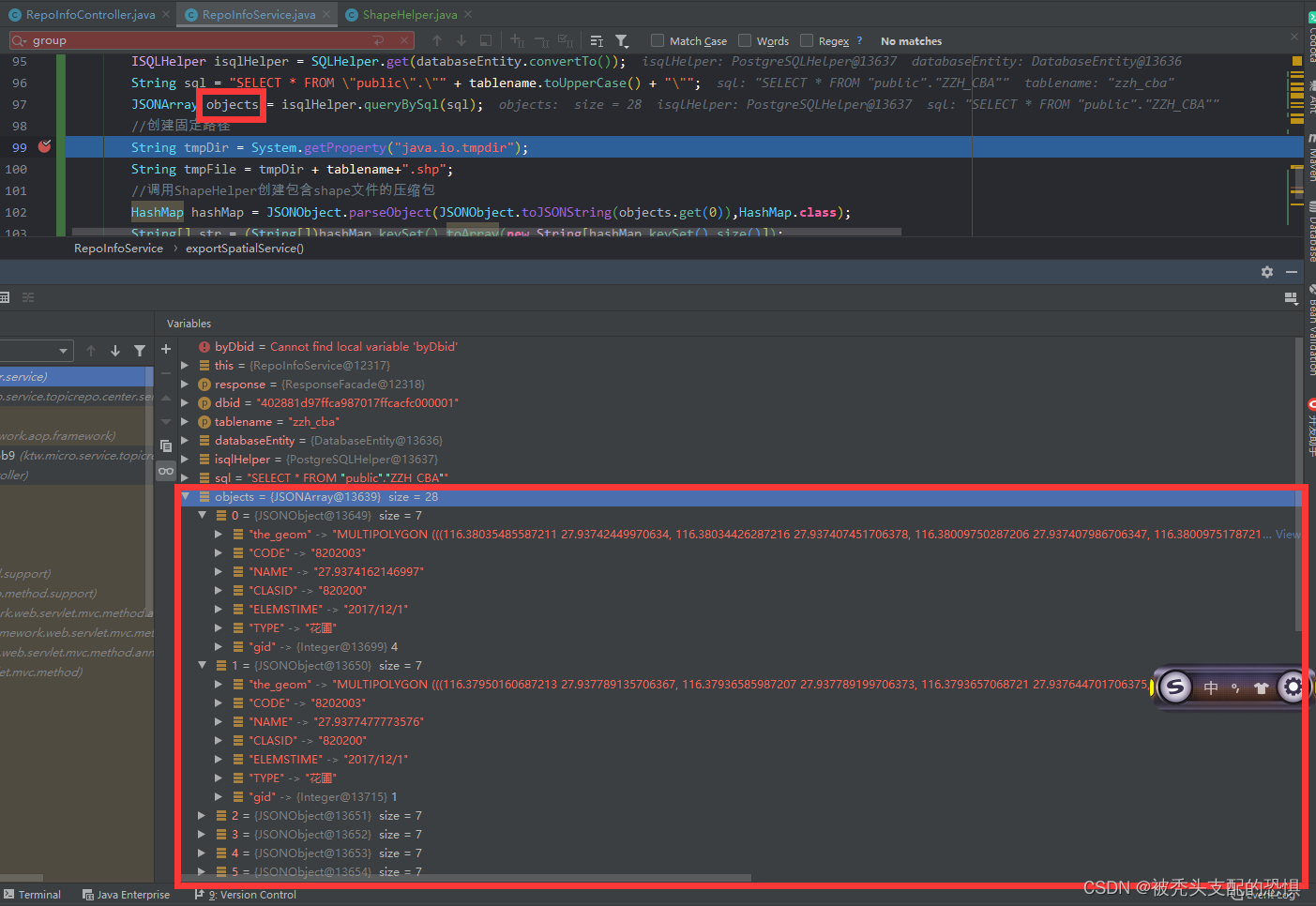Expand the 'databaseEntity' variable
1316x906 pixels.
click(185, 441)
